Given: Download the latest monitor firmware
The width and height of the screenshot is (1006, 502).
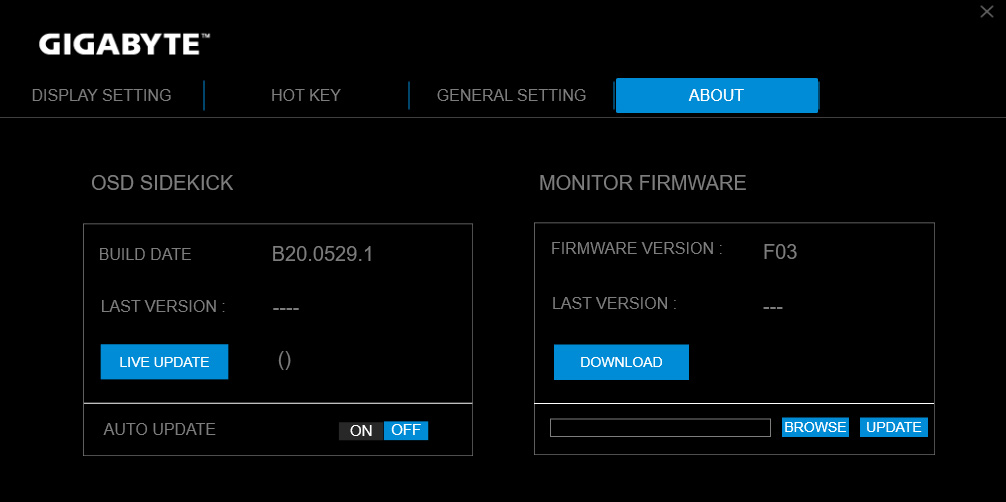Looking at the screenshot, I should (x=621, y=362).
